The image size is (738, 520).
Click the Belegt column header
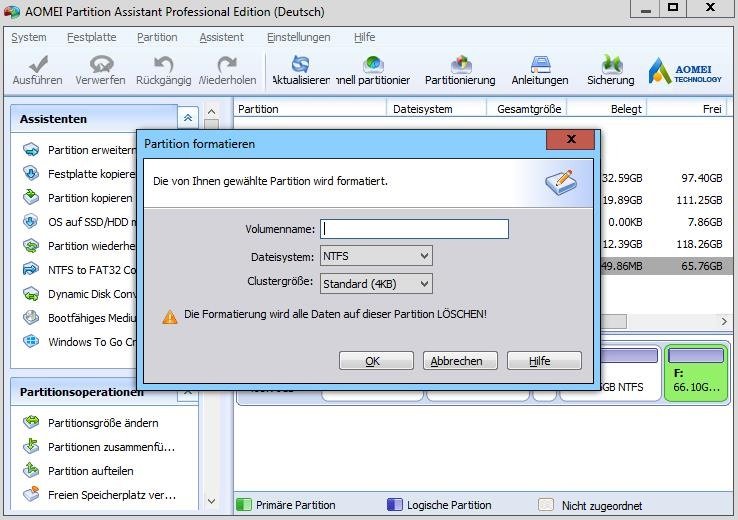(x=606, y=109)
